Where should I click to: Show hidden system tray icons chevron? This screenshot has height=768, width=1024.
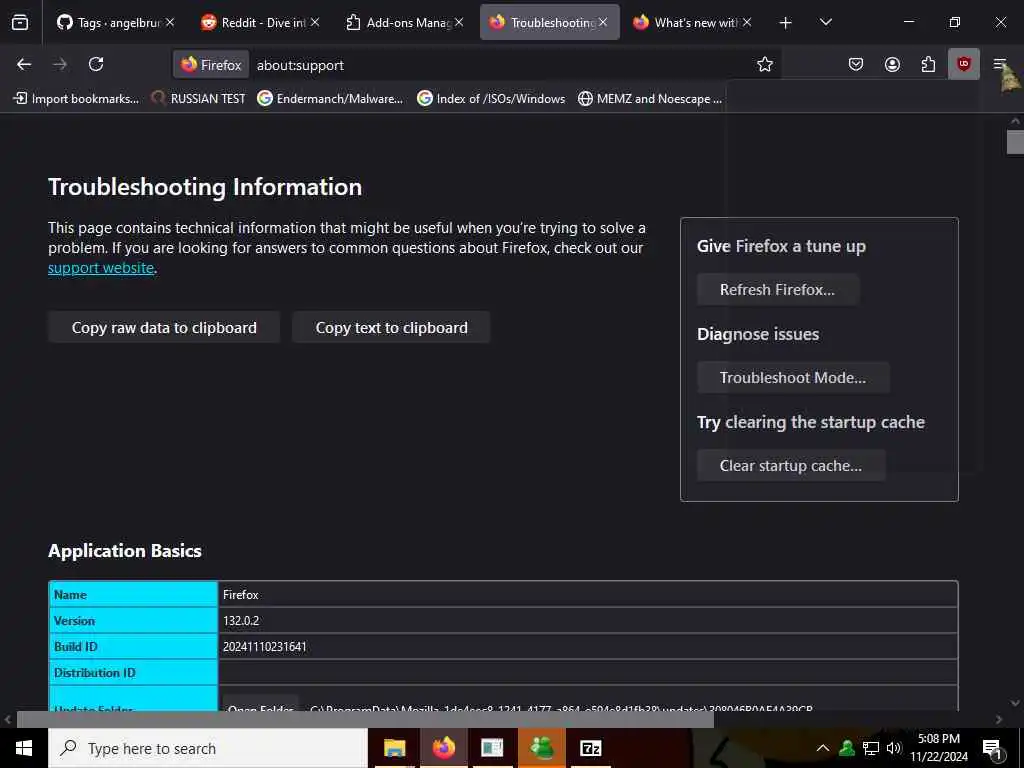coord(823,748)
